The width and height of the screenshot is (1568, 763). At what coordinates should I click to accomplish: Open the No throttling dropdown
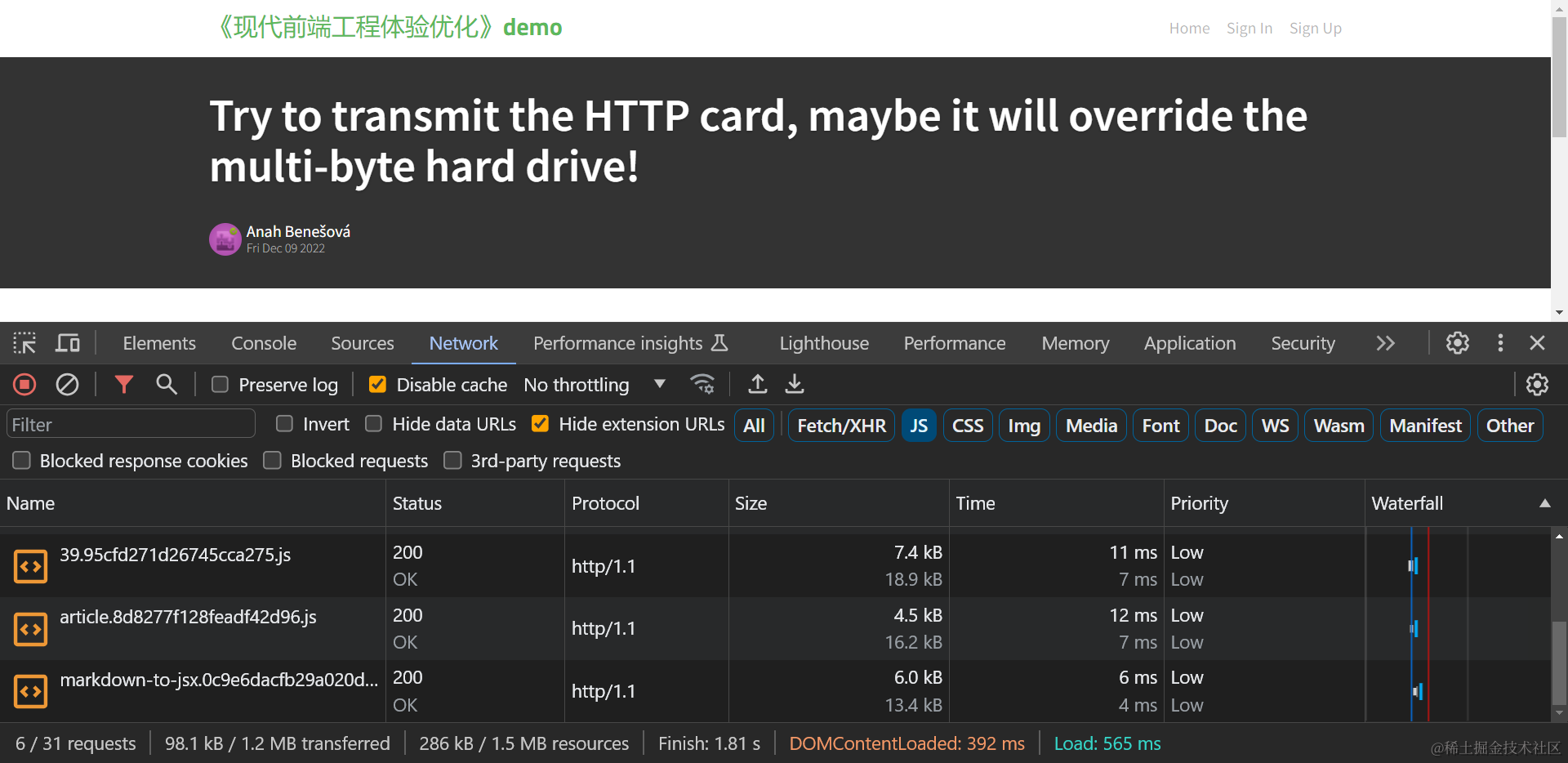coord(594,385)
